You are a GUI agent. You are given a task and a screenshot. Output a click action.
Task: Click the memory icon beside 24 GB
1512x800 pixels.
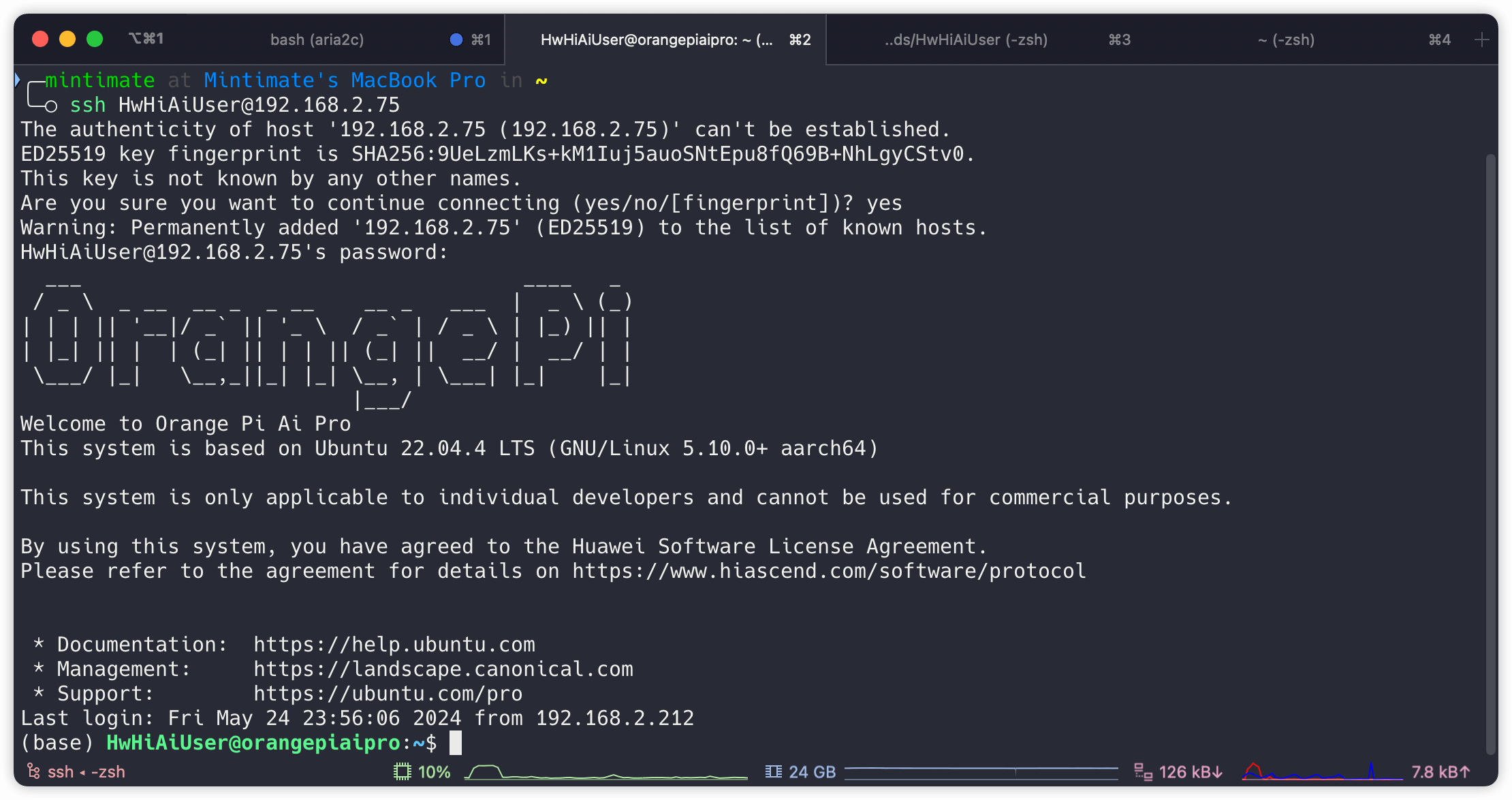pos(773,772)
